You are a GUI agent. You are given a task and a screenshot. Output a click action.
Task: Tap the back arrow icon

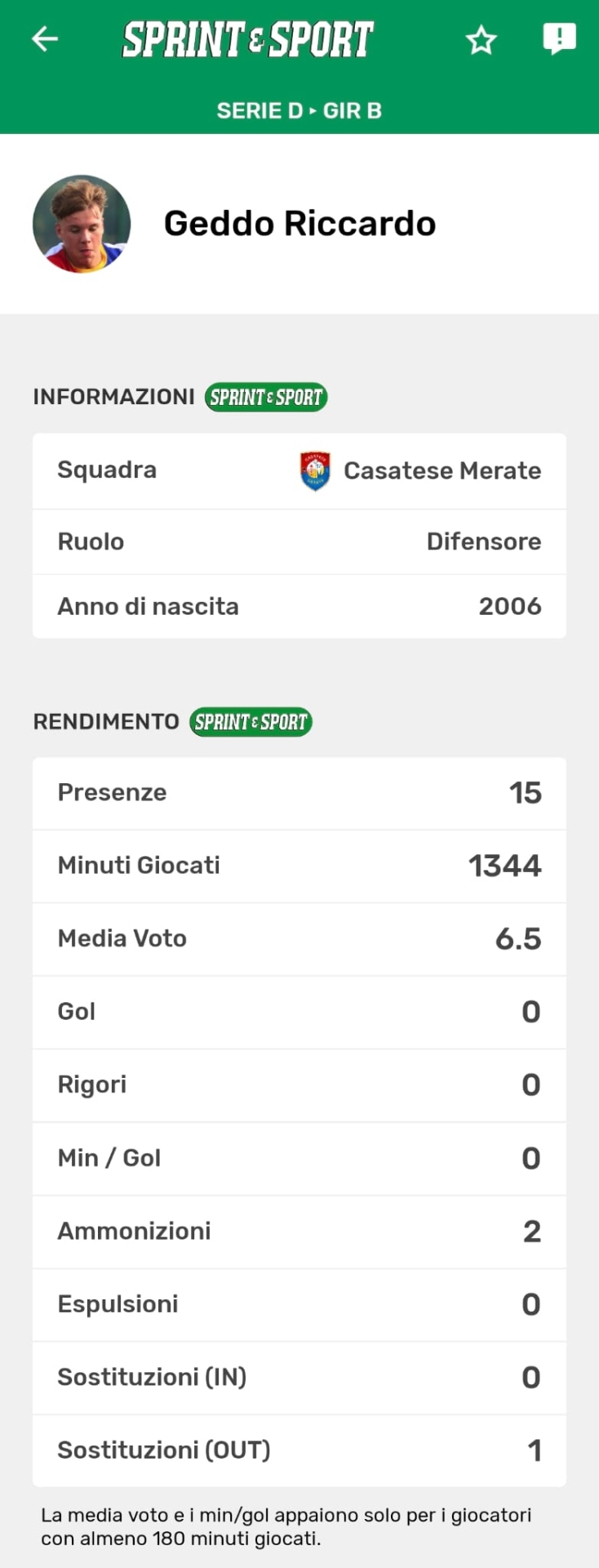coord(45,38)
